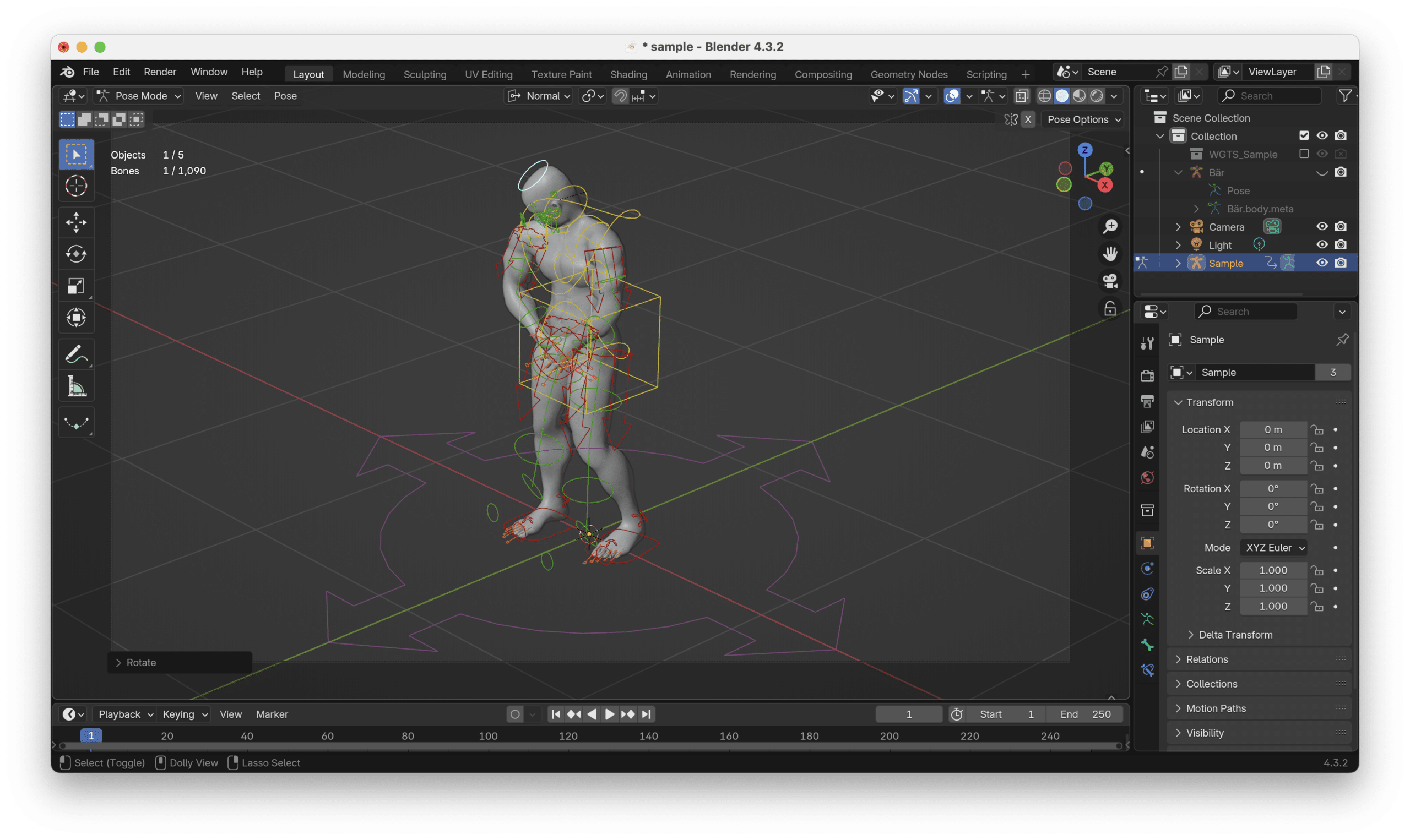
Task: Open the Output properties tab
Action: 1148,401
